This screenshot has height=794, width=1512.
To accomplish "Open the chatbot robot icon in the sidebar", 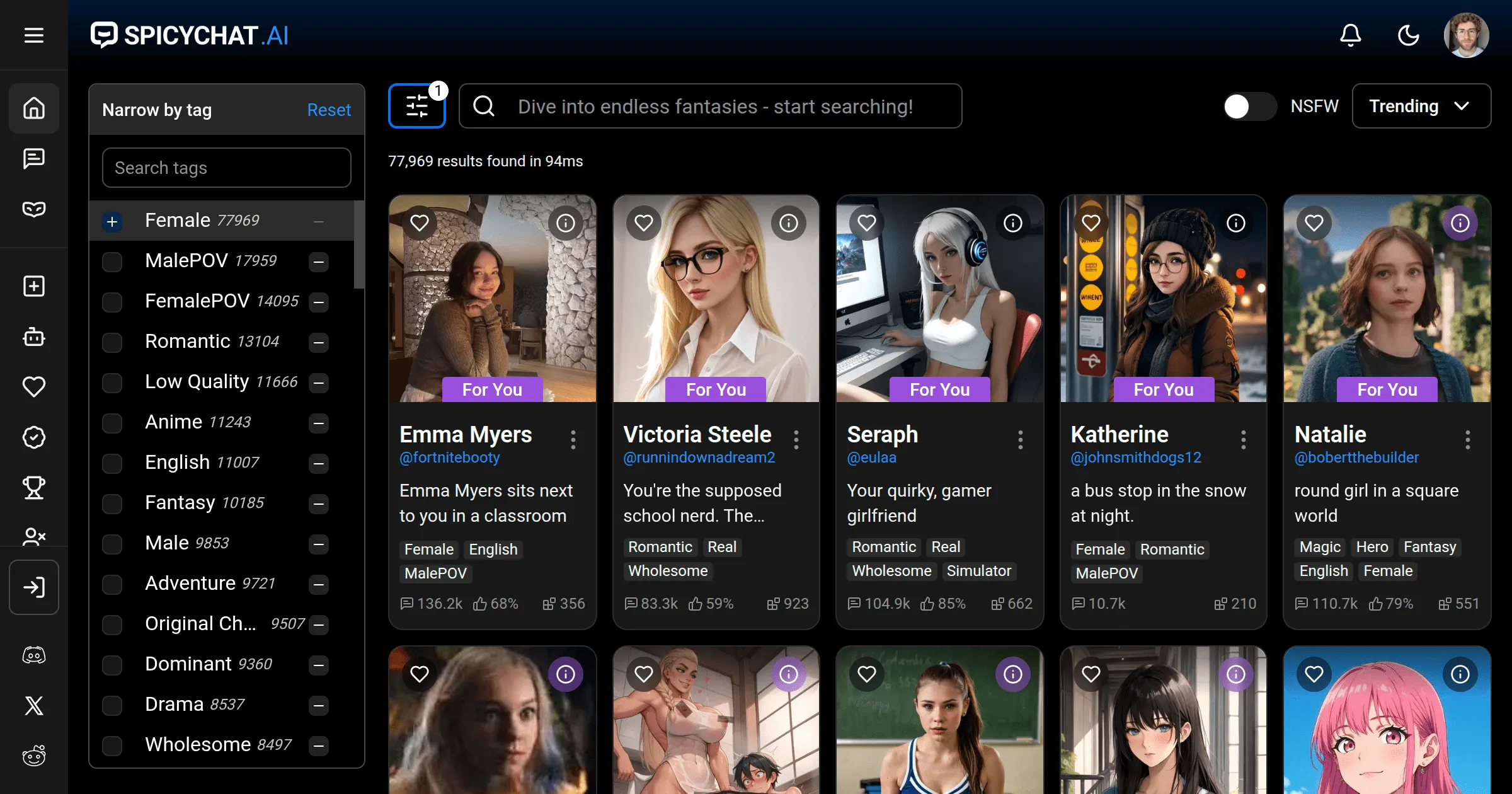I will tap(34, 337).
